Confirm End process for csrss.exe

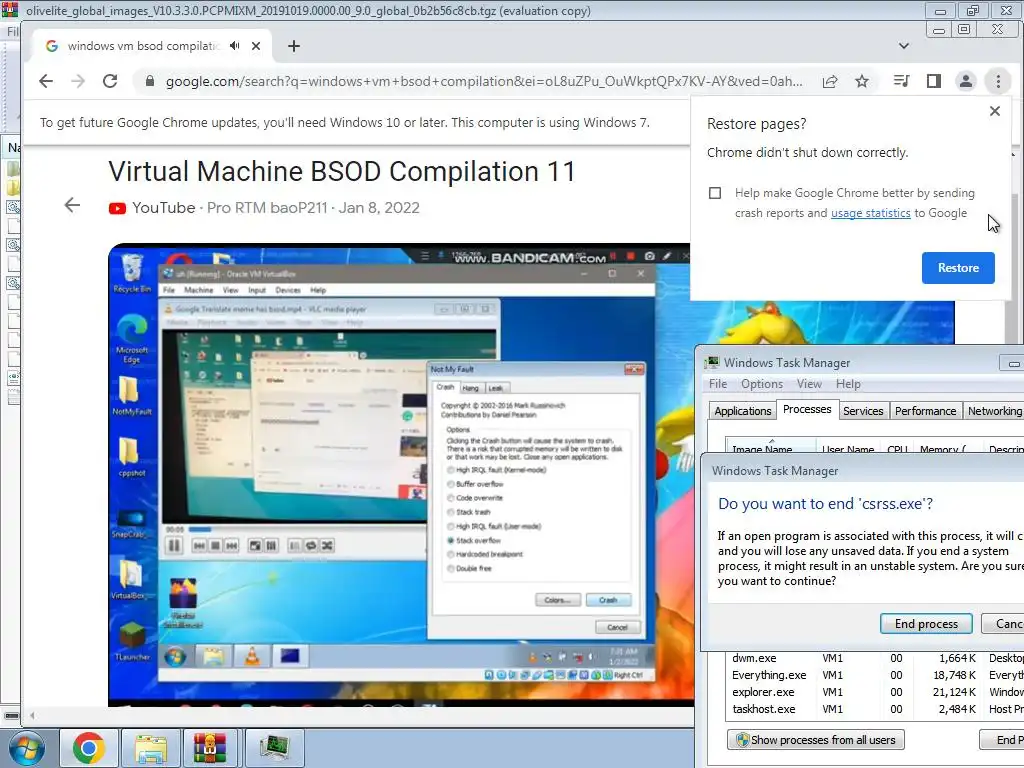point(926,624)
